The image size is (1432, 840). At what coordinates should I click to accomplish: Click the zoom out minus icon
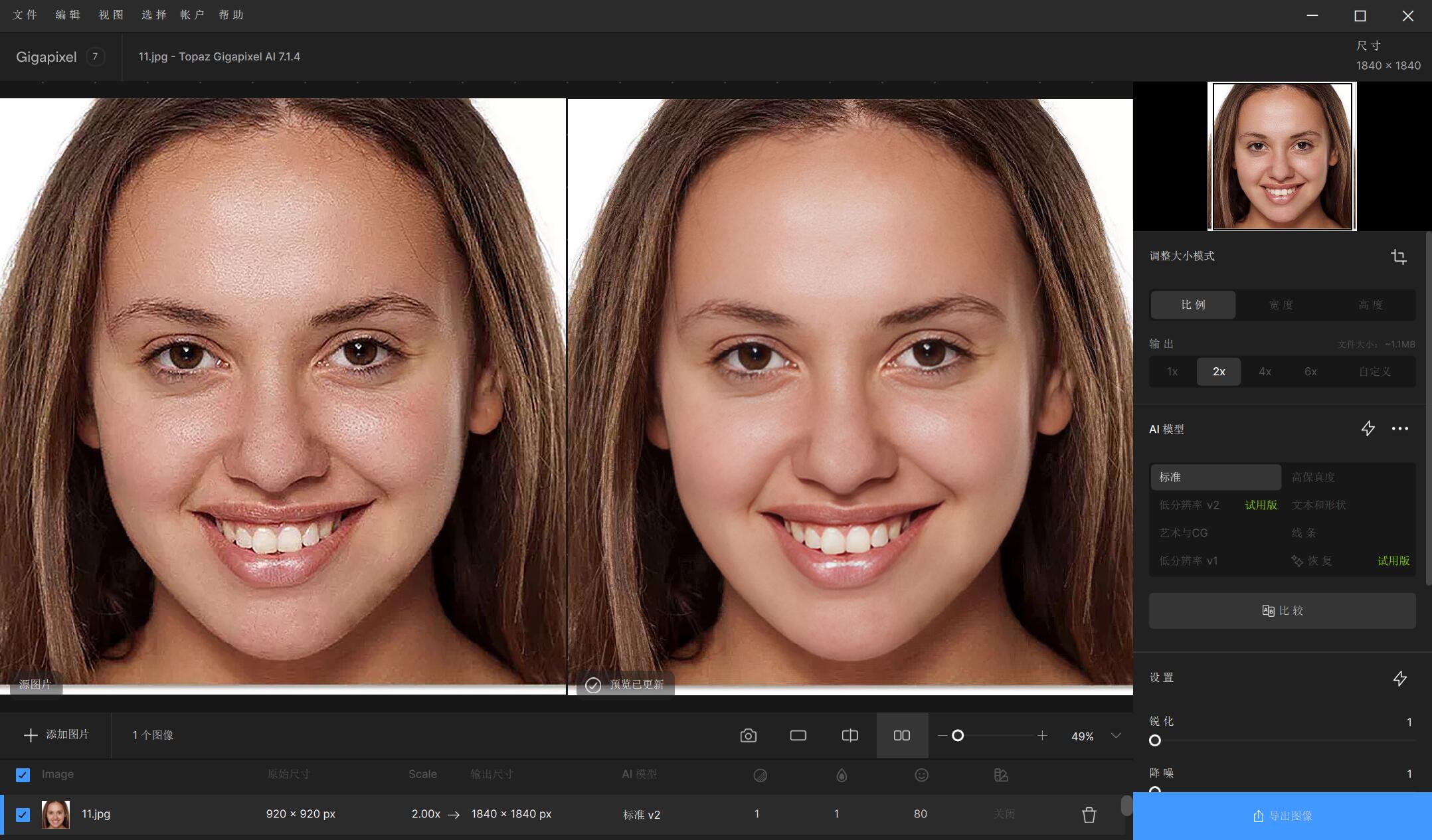(x=942, y=735)
